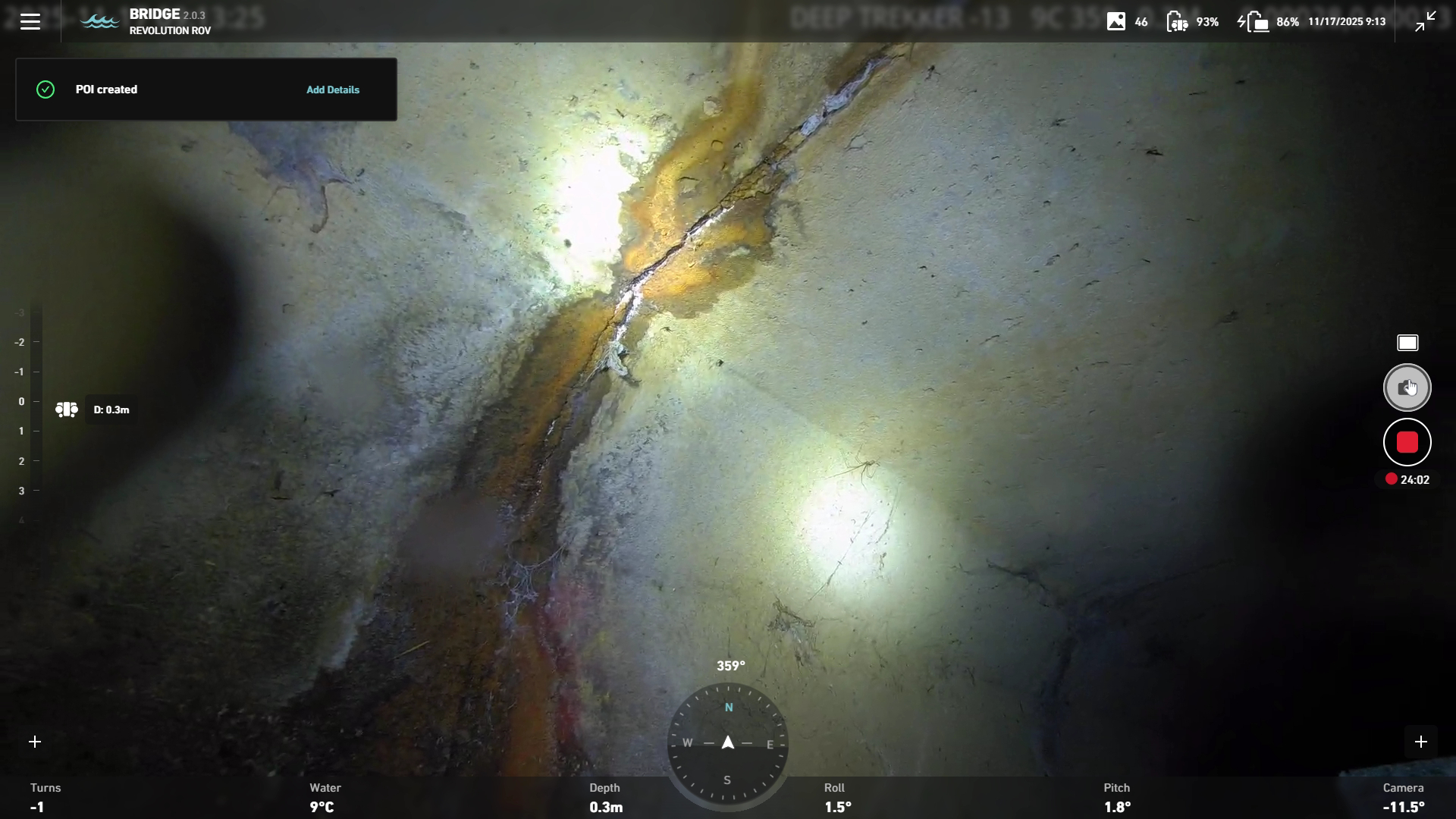Click the Bridge waves logo

click(x=99, y=21)
